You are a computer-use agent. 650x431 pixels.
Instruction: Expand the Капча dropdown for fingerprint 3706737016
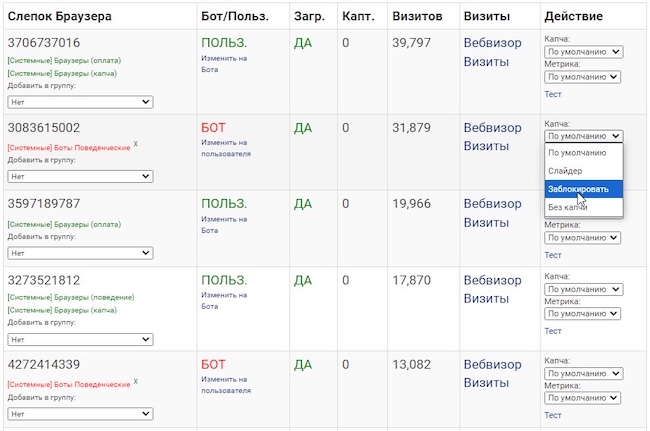tap(584, 52)
